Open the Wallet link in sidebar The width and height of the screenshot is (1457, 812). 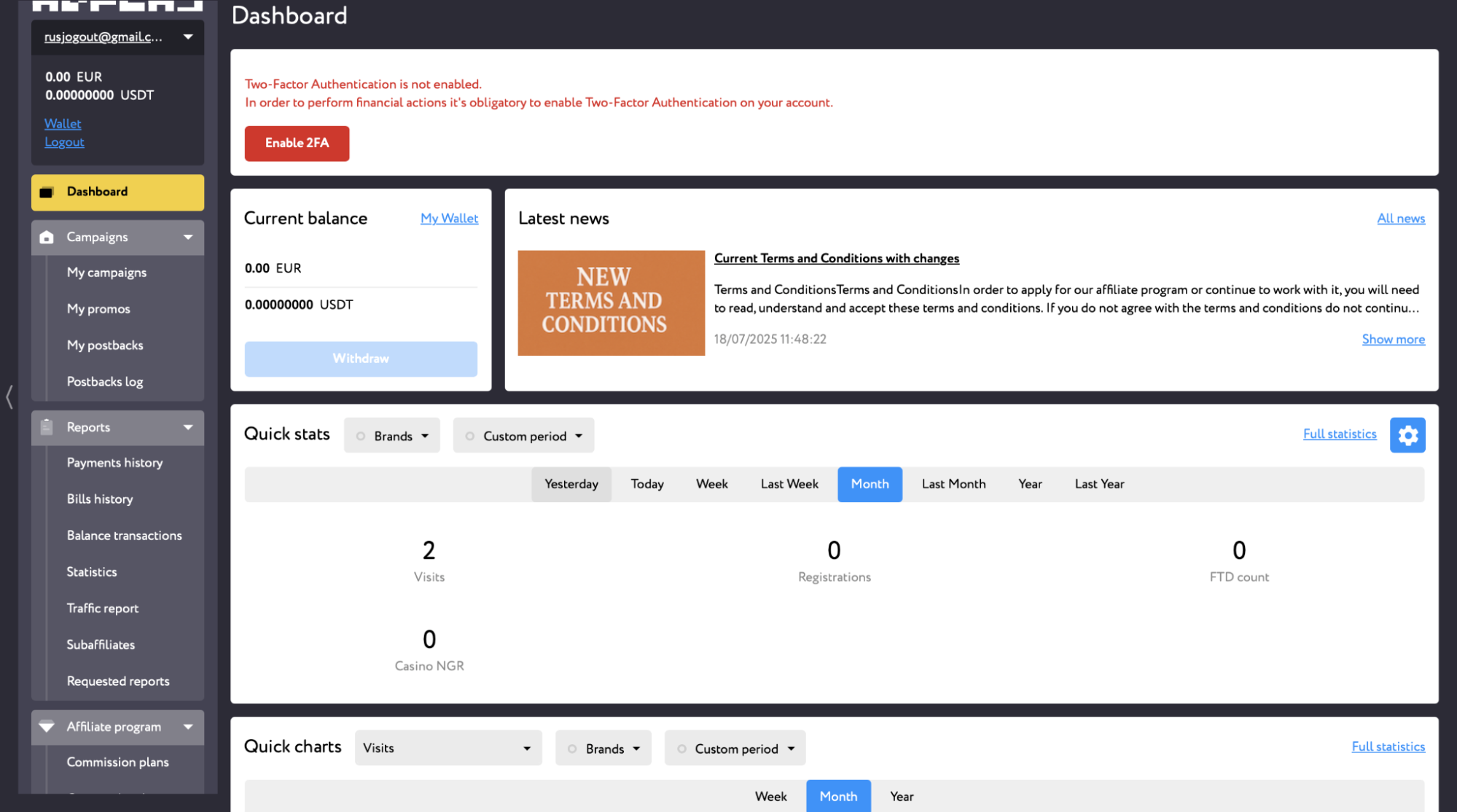tap(63, 124)
